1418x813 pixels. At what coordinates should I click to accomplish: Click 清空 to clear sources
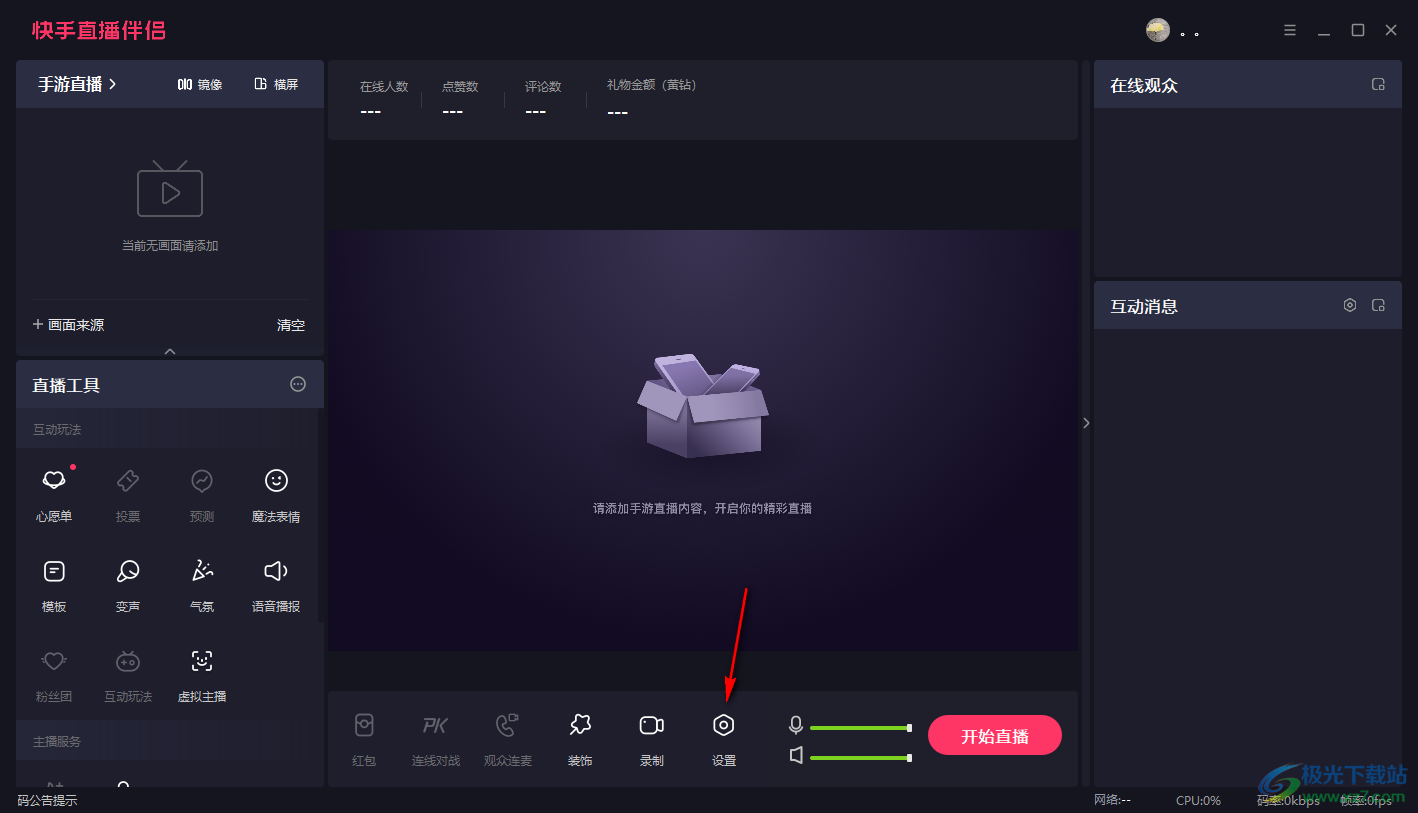(x=291, y=325)
